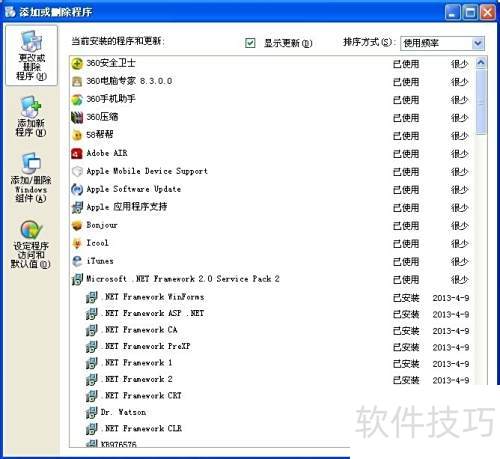Viewport: 500px width, 459px height.
Task: Select .NET Framework ASP.NET update text
Action: coord(153,313)
